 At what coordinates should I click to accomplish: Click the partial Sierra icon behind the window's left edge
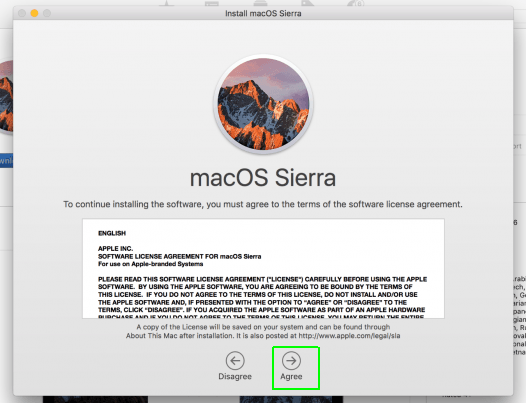tap(6, 96)
